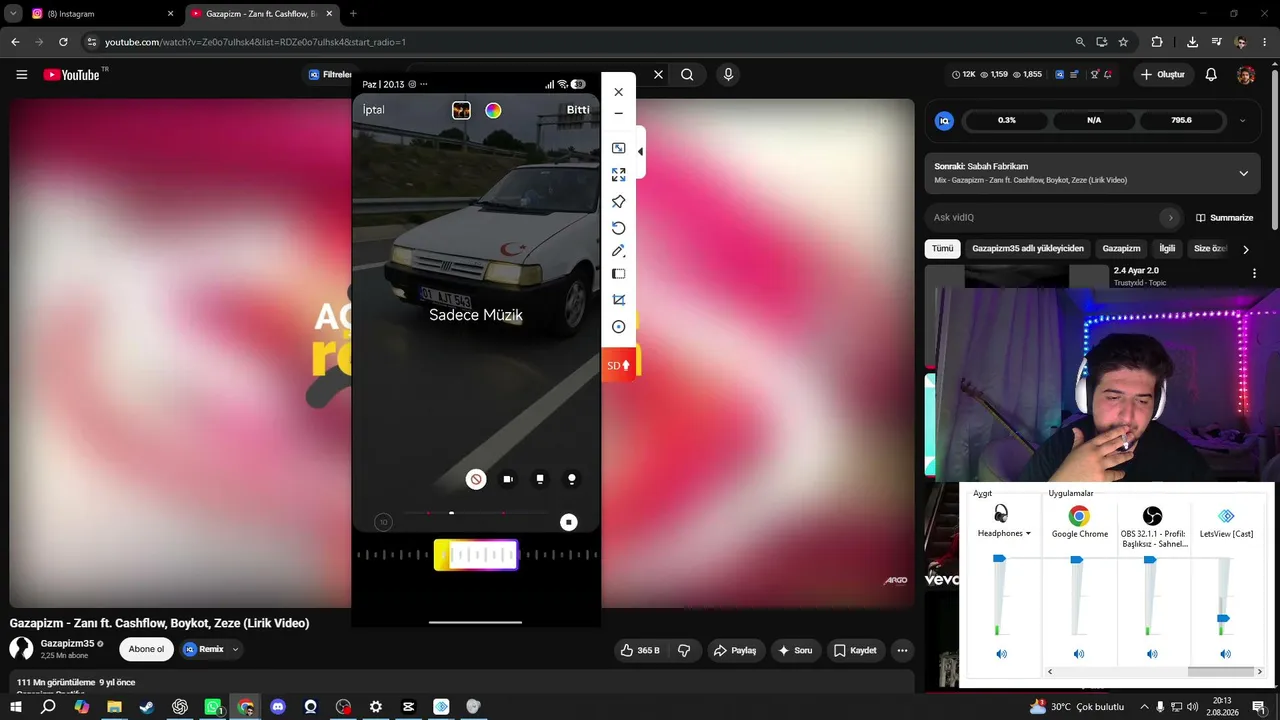Tap the stop button in phone mirror
The height and width of the screenshot is (720, 1280).
(x=569, y=522)
